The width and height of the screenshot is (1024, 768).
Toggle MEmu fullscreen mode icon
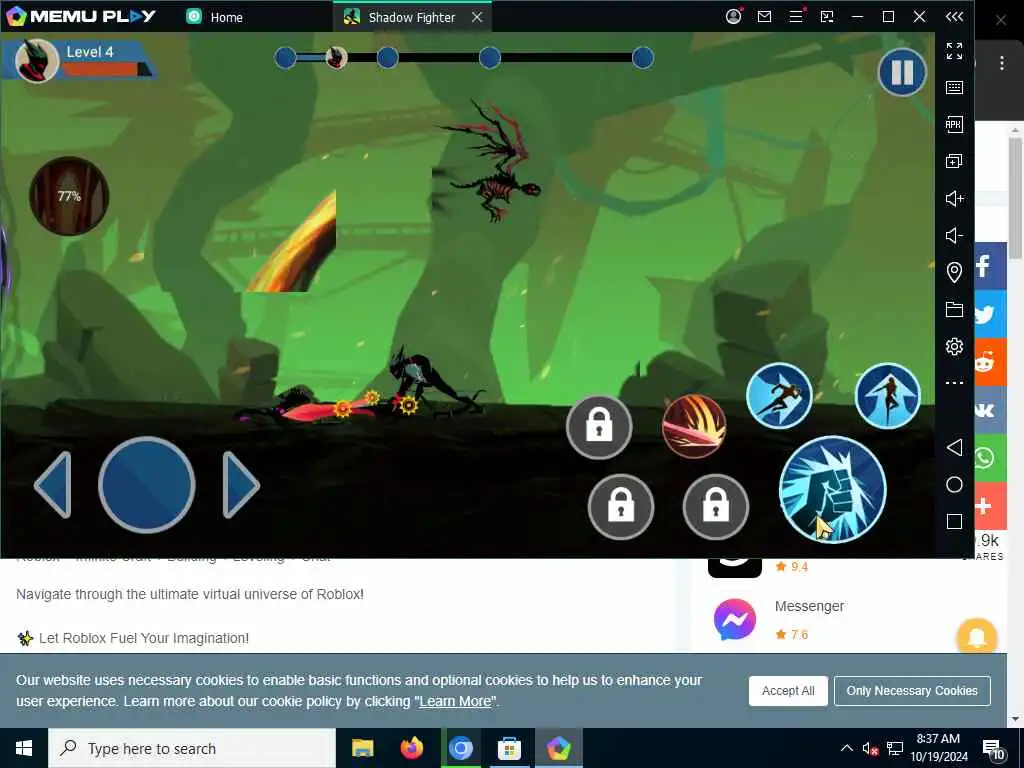point(954,50)
